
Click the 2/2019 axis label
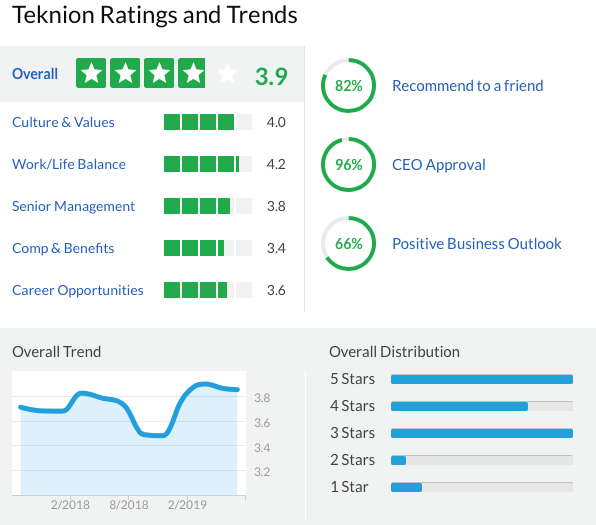click(x=187, y=504)
